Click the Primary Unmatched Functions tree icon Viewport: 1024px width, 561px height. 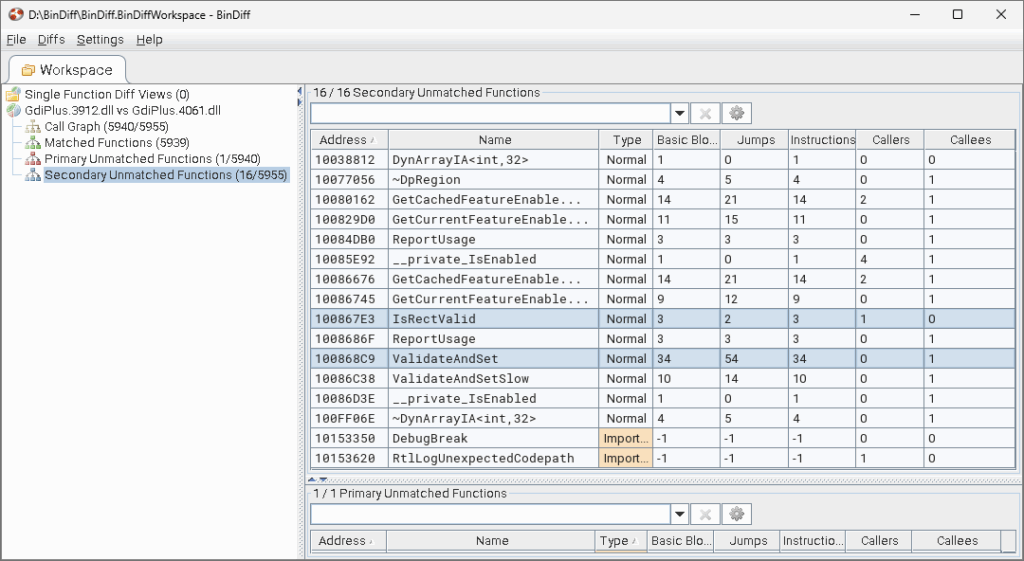point(33,159)
